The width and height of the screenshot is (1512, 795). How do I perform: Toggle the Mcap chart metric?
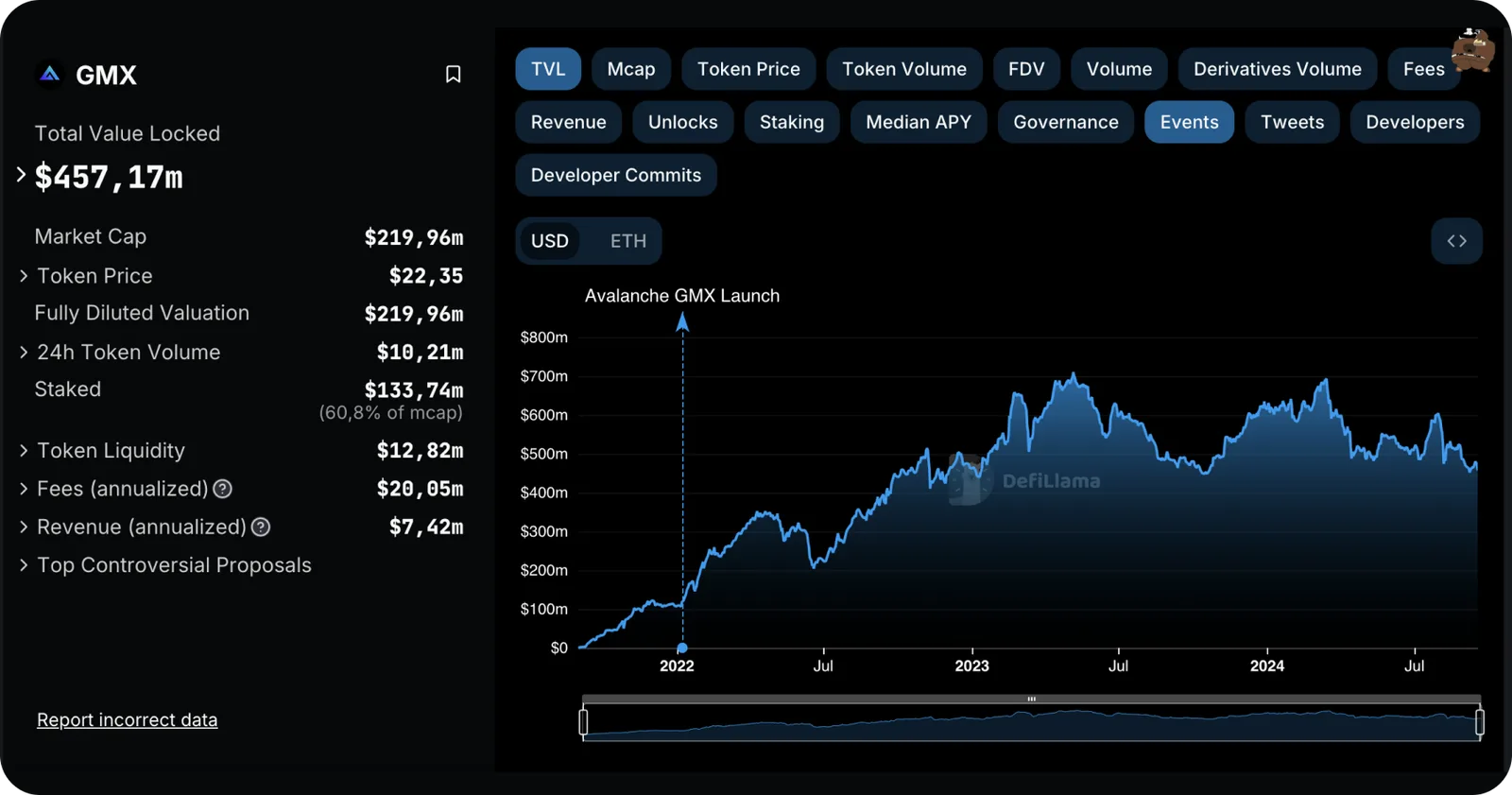[x=631, y=69]
